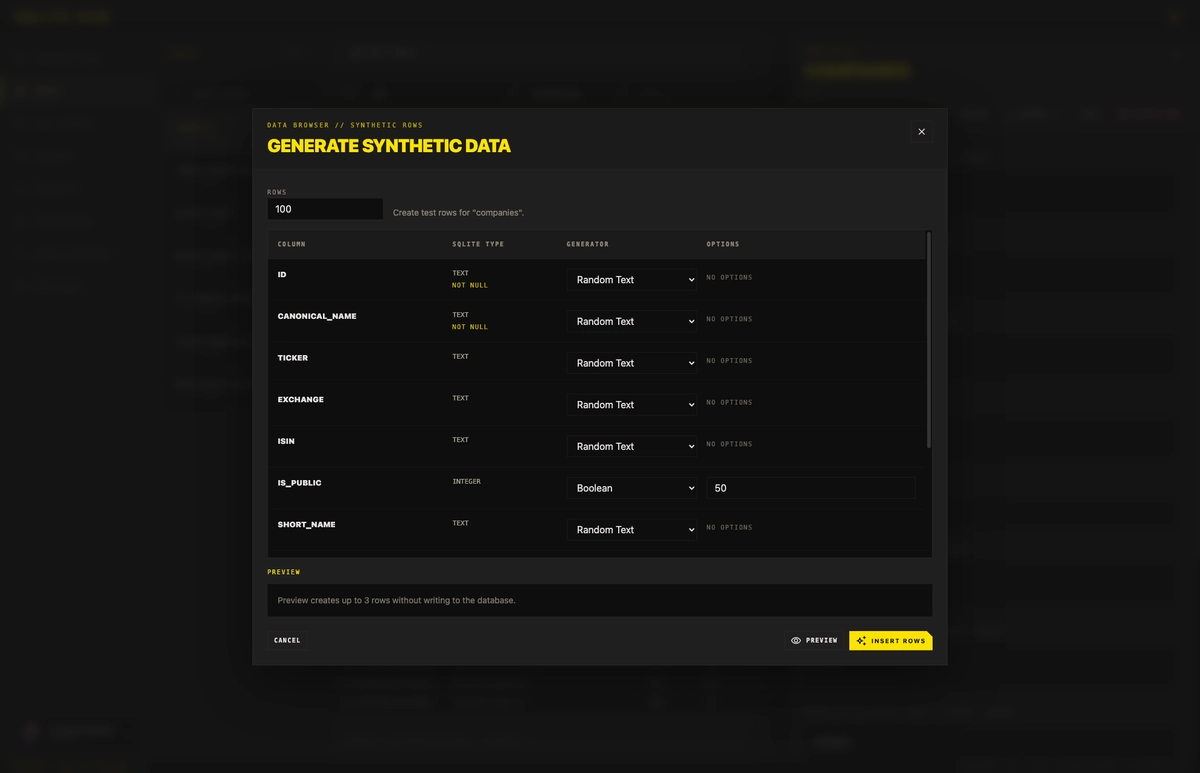
Task: Click the OPTIONS column header
Action: [x=723, y=244]
